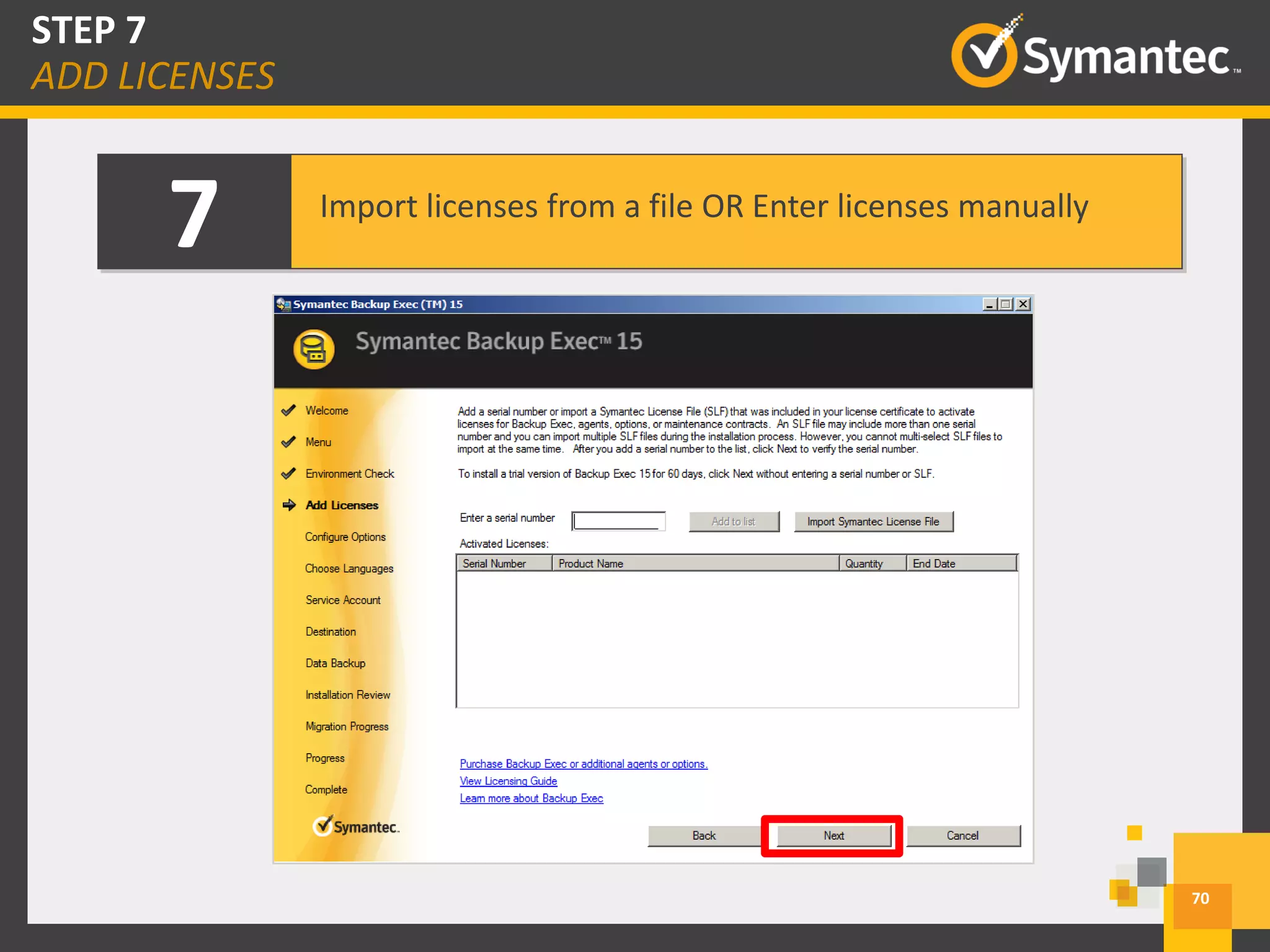Select Add Licenses step in sidebar
The image size is (1270, 952).
tap(342, 505)
